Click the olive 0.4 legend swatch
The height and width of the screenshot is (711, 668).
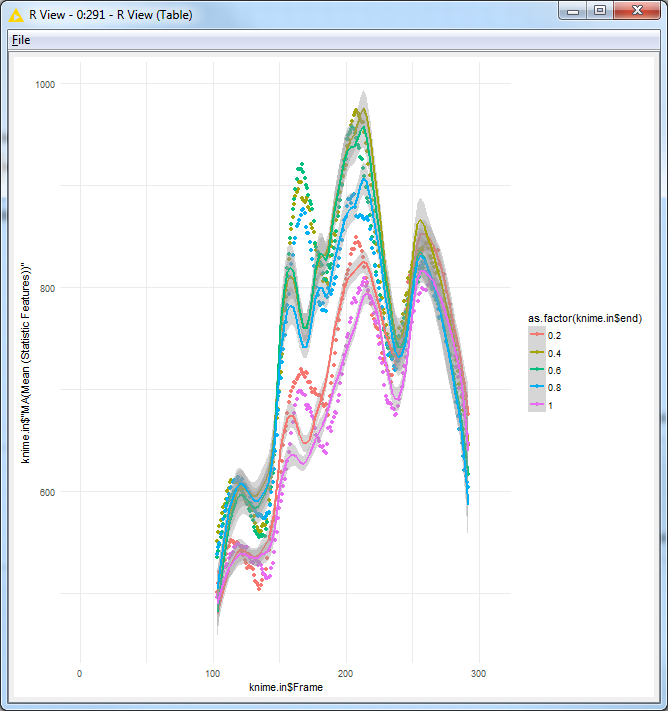537,351
